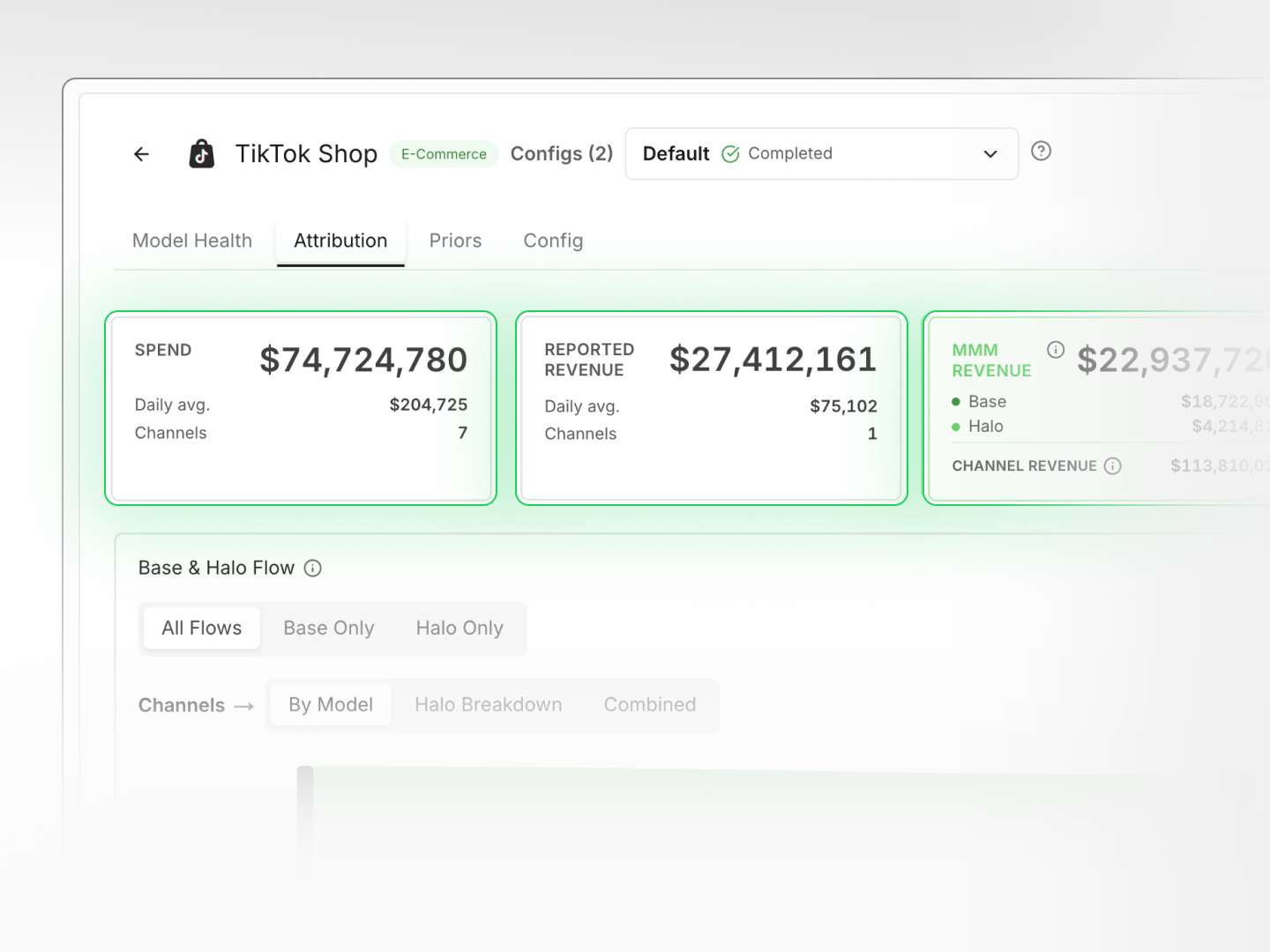Click the Daily avg. label in the Spend card
Viewport: 1270px width, 952px height.
coord(172,405)
